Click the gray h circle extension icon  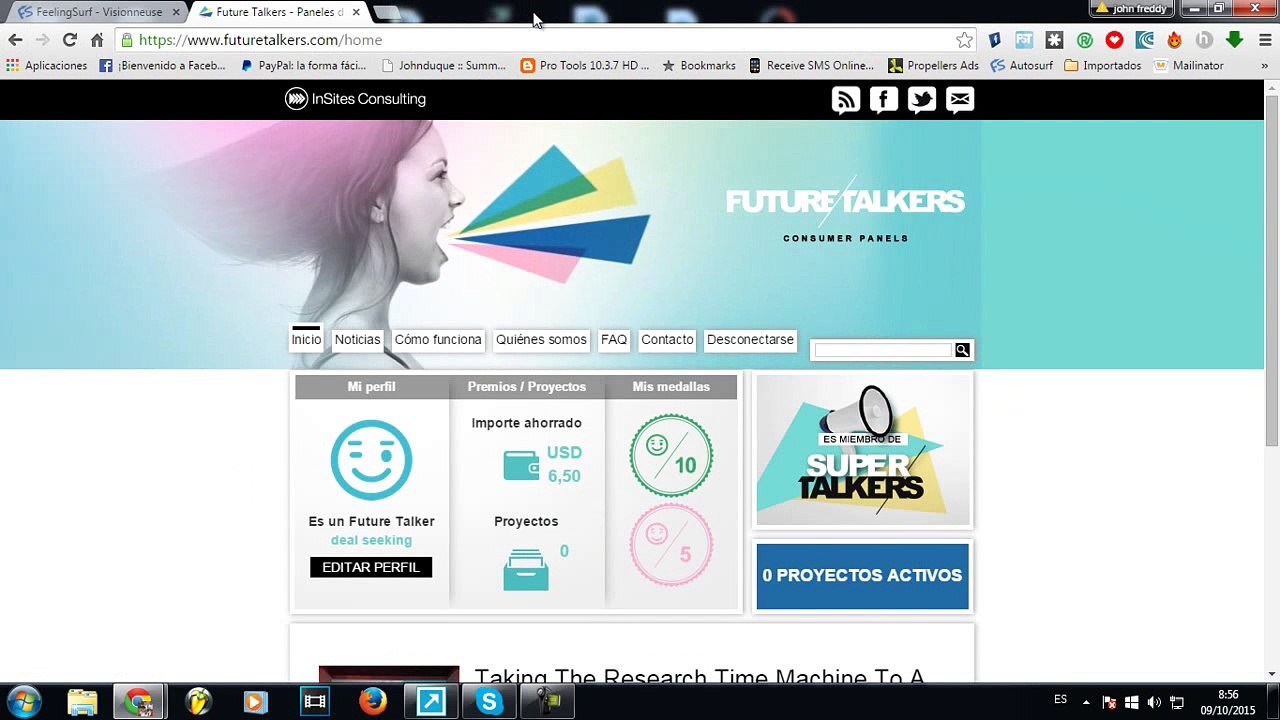[x=1204, y=40]
